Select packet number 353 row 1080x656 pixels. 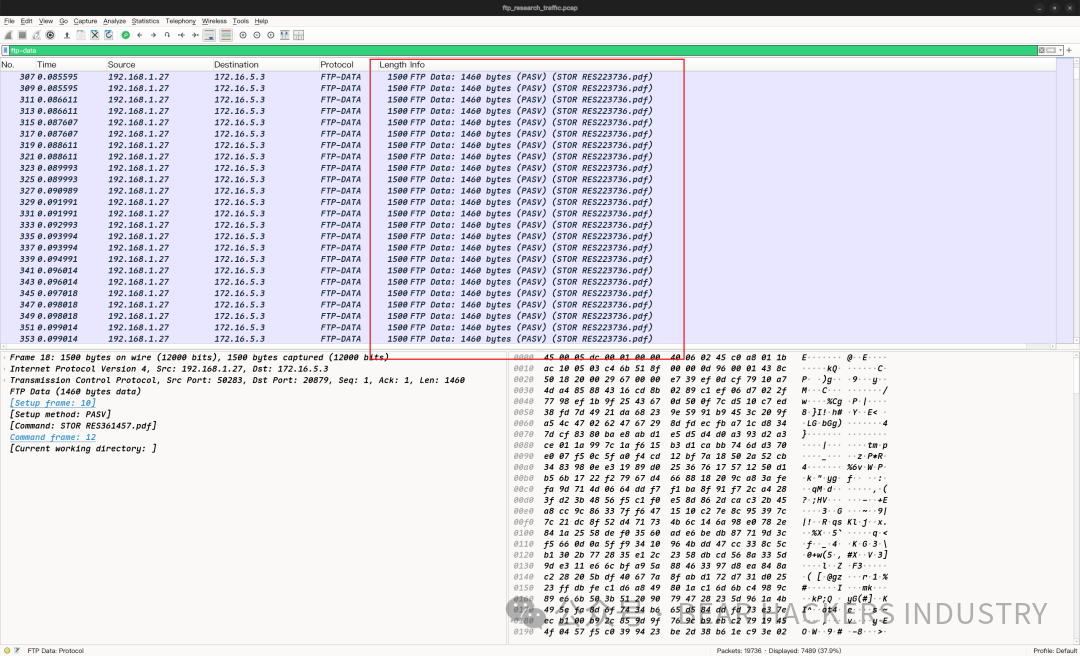pyautogui.click(x=528, y=339)
